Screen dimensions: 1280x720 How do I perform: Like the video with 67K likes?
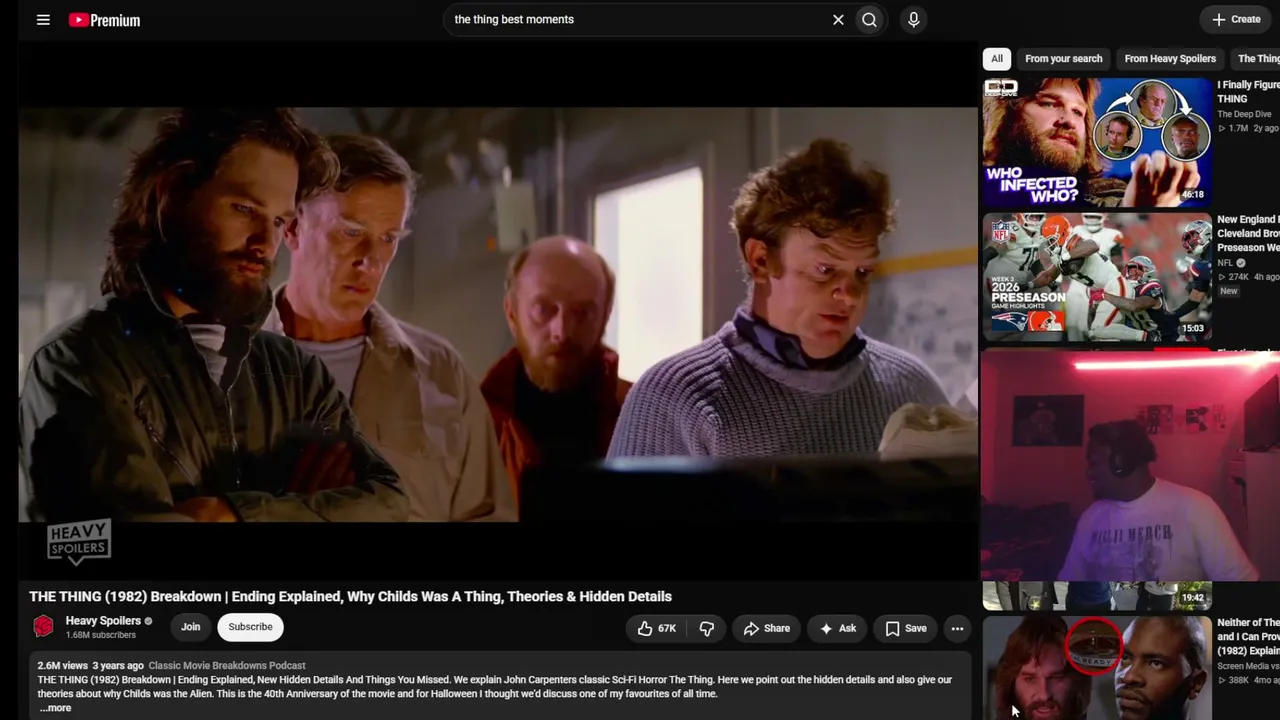[657, 628]
